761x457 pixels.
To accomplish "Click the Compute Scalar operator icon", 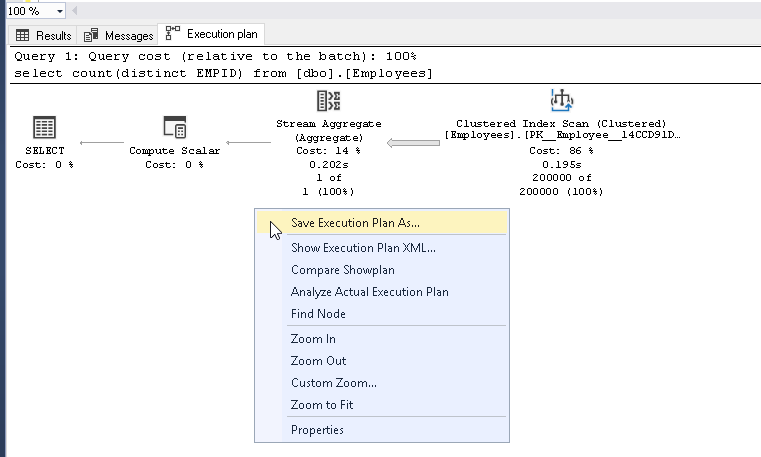I will pyautogui.click(x=174, y=127).
